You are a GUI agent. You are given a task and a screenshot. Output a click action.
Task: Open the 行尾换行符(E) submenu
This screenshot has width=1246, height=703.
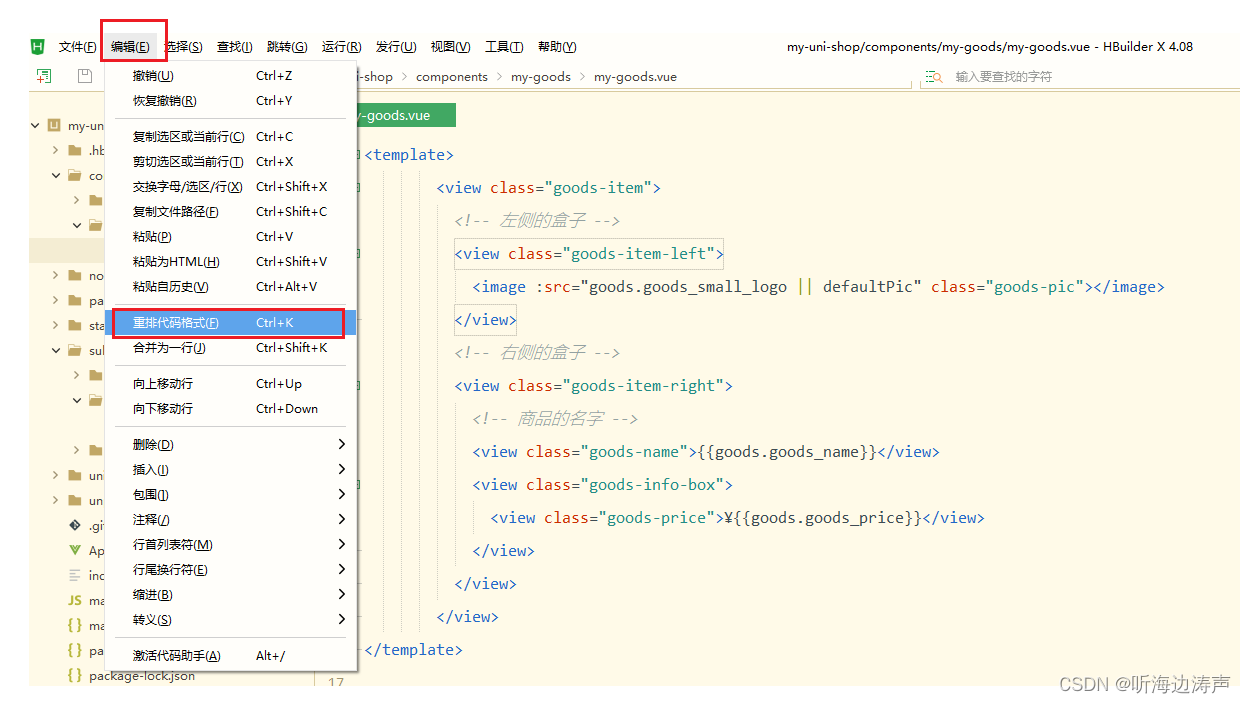click(230, 569)
